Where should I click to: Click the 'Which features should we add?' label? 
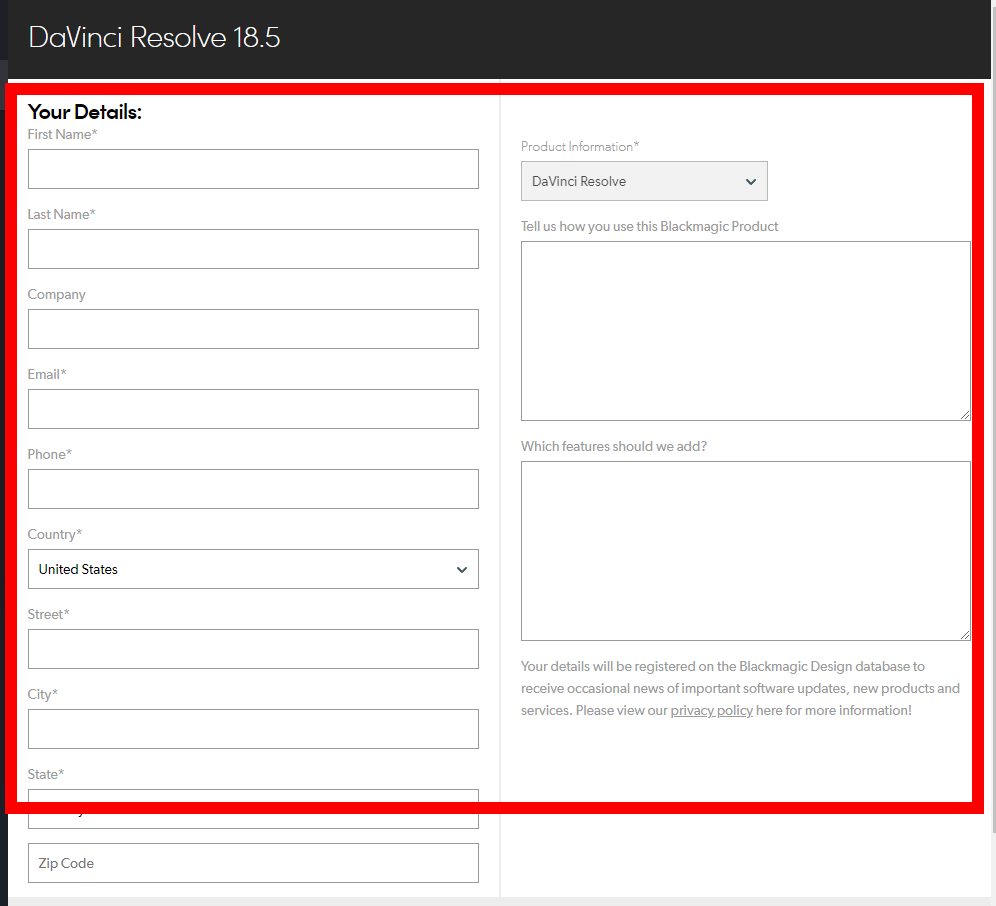(614, 447)
